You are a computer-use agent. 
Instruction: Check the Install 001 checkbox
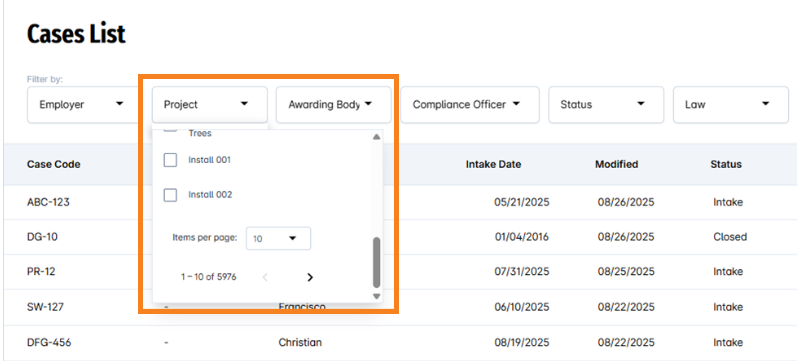[x=170, y=160]
